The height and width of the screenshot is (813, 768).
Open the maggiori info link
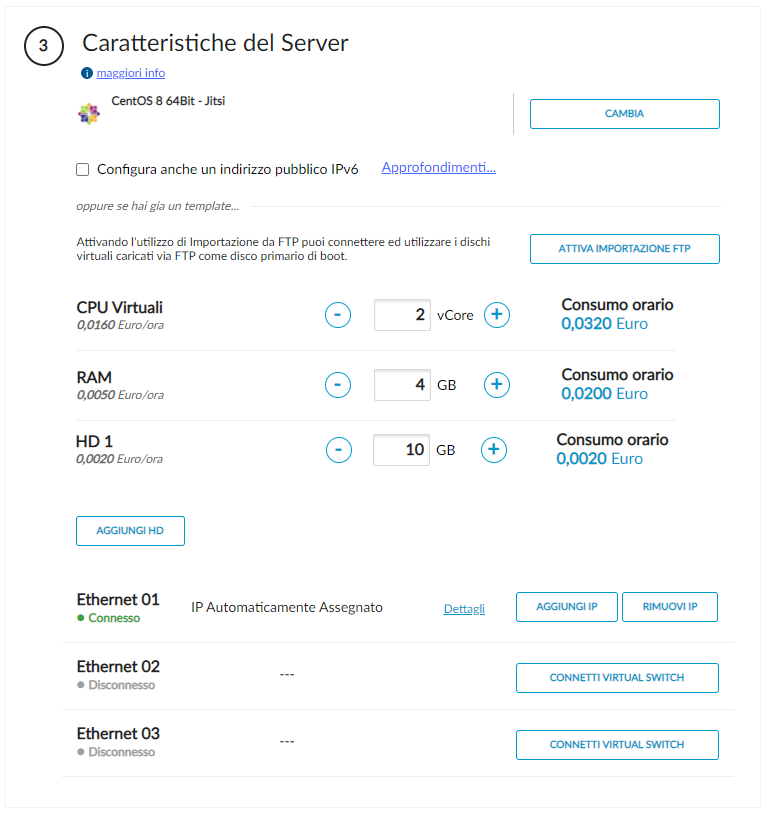131,73
